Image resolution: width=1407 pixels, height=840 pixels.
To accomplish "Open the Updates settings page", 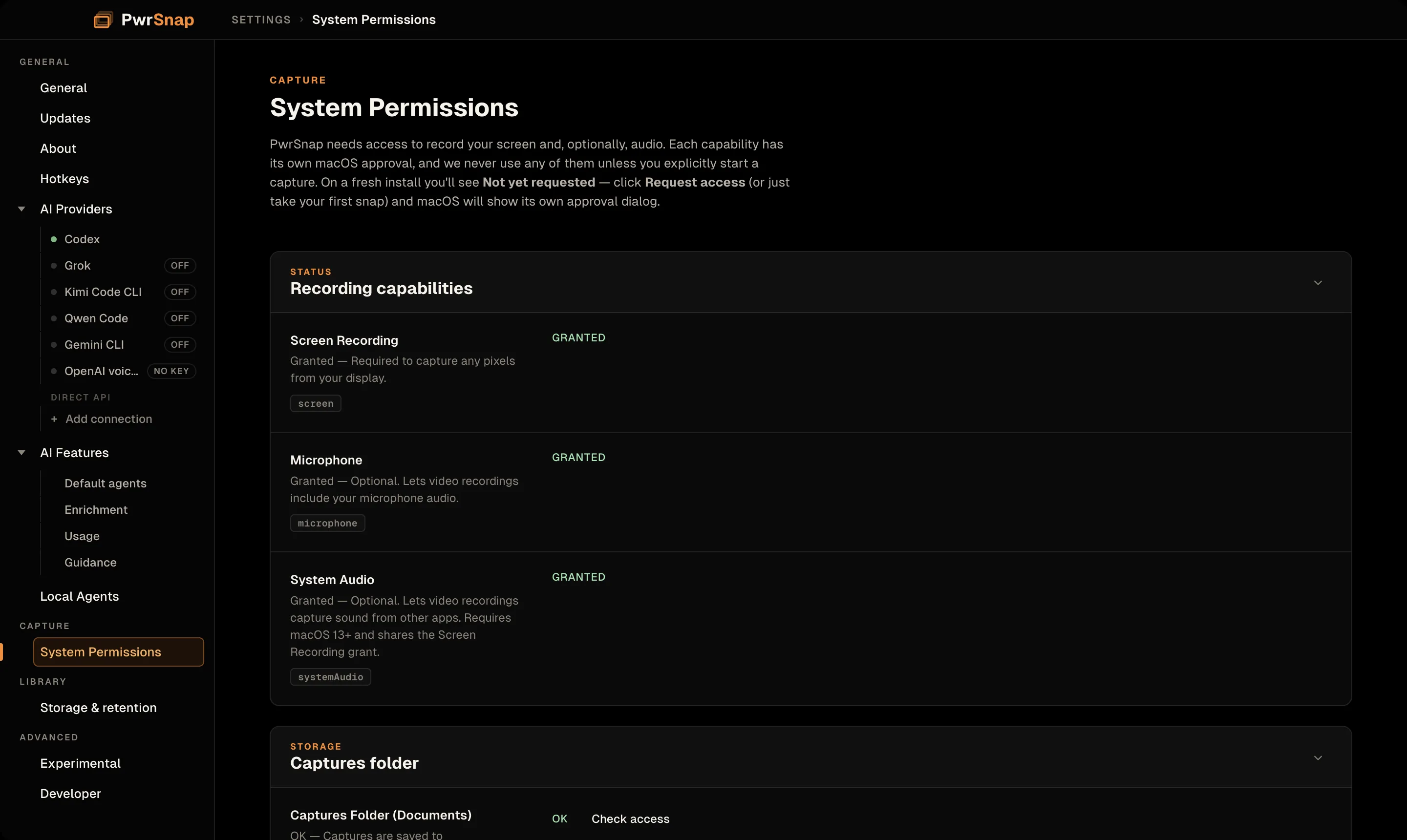I will point(65,118).
